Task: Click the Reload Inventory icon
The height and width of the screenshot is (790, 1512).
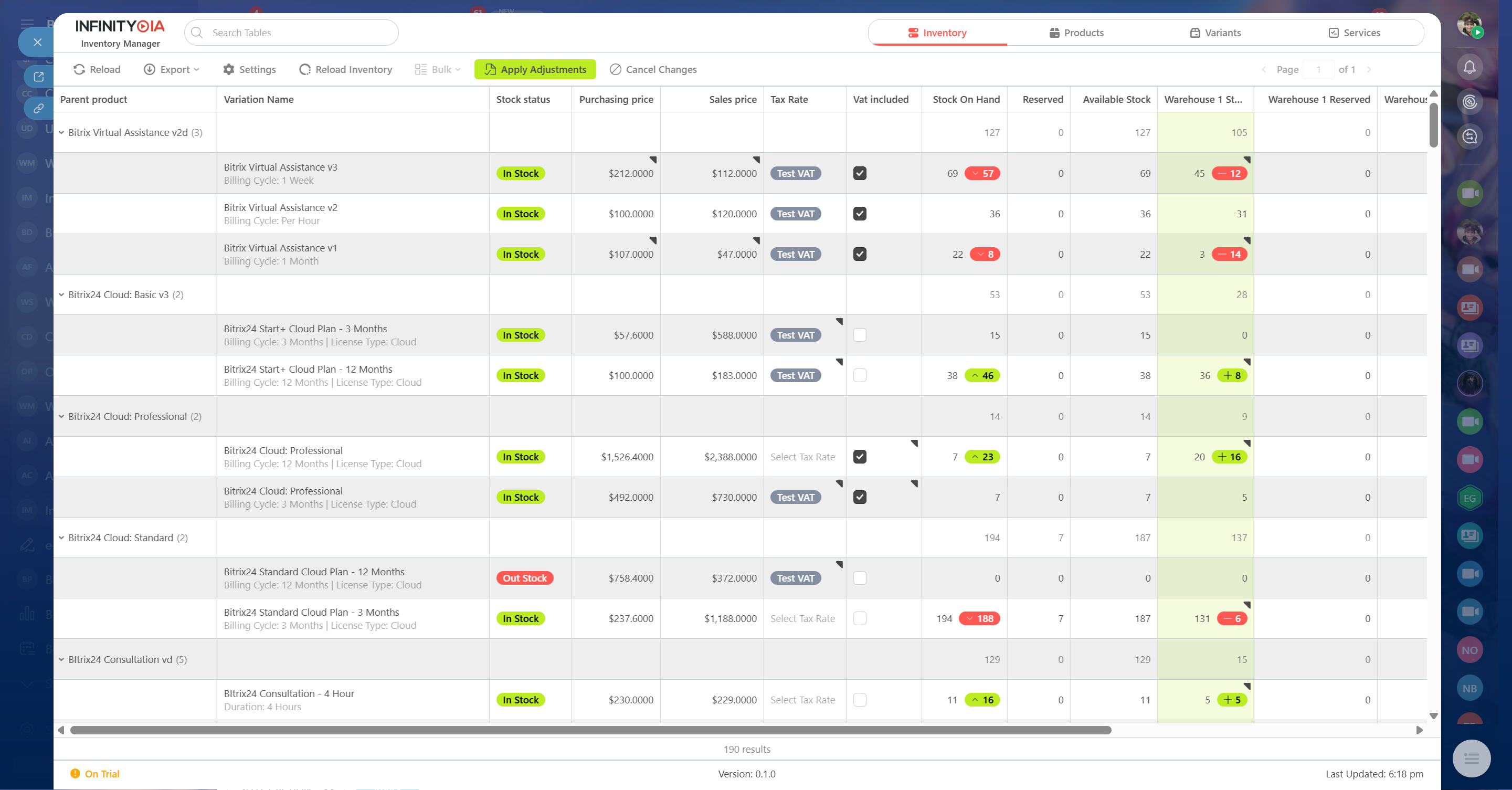Action: pyautogui.click(x=304, y=69)
